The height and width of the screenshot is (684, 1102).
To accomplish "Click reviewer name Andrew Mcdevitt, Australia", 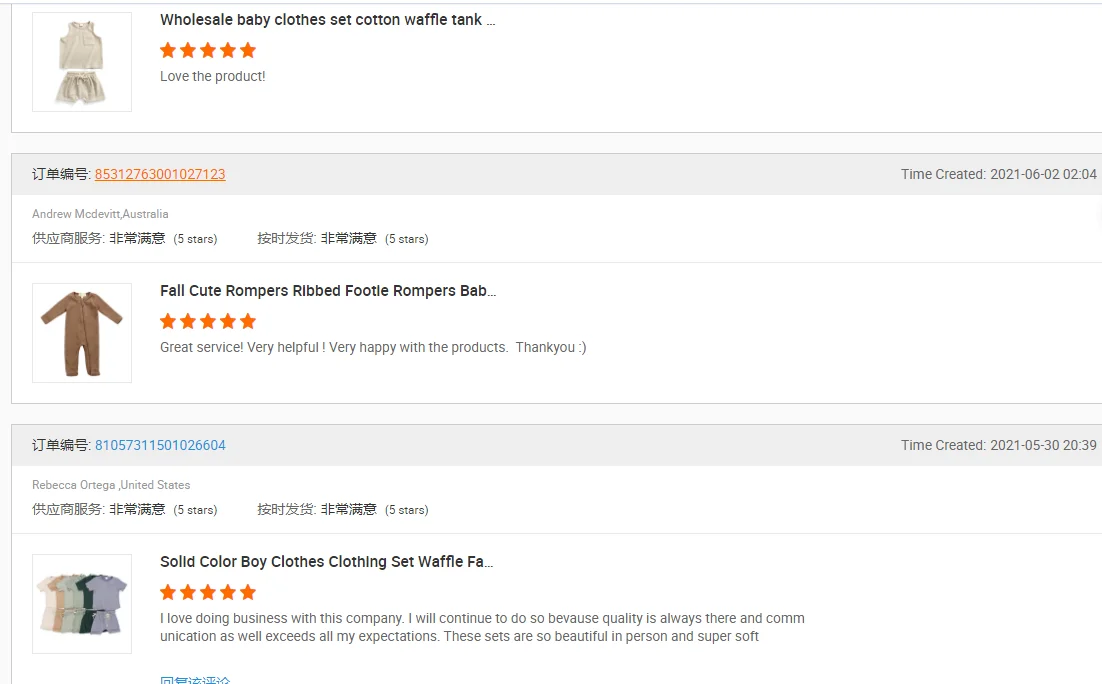I will pos(100,214).
